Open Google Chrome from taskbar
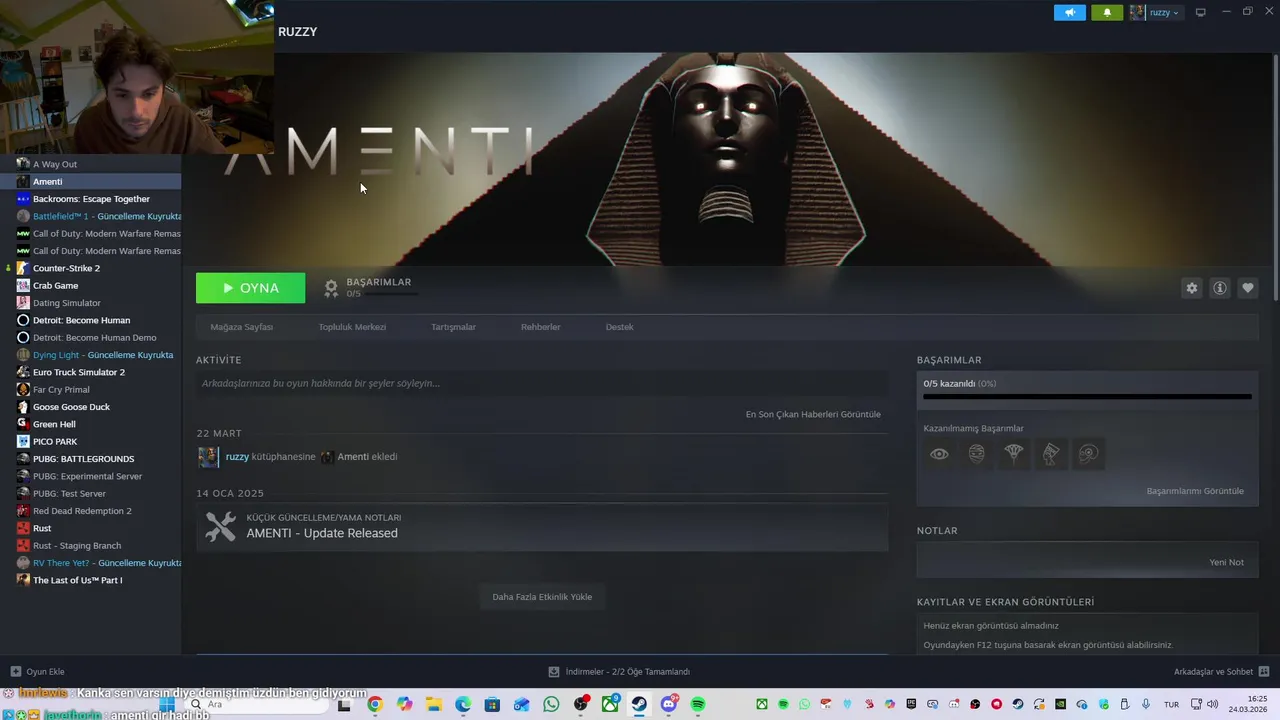 tap(375, 704)
